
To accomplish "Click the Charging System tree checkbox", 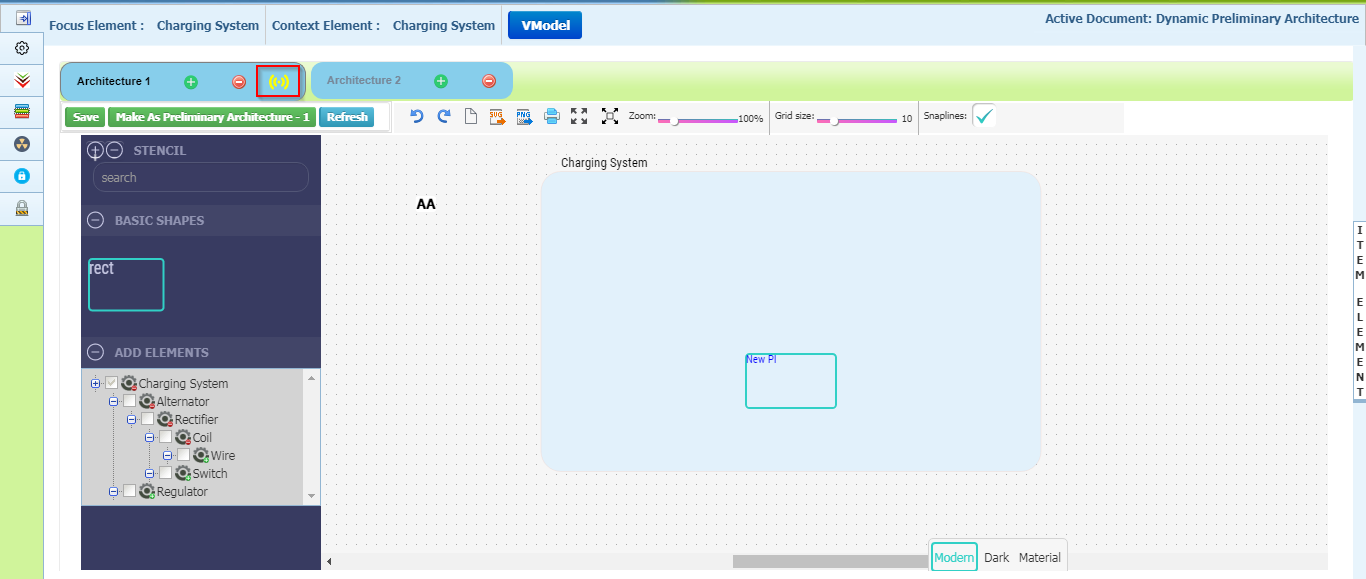I will [x=111, y=384].
